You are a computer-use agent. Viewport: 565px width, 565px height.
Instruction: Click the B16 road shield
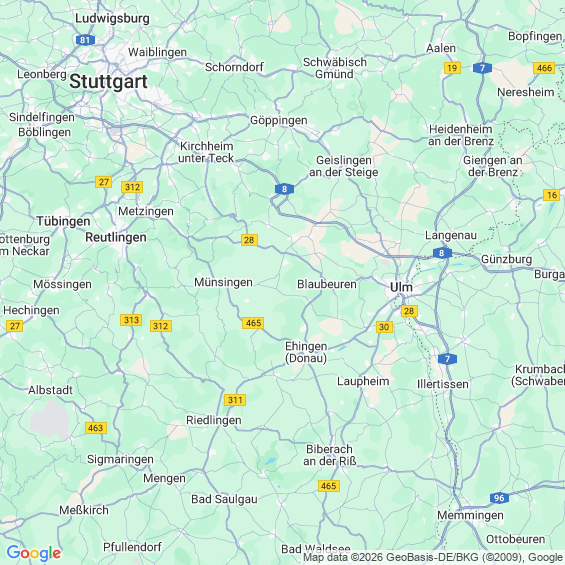(x=551, y=195)
